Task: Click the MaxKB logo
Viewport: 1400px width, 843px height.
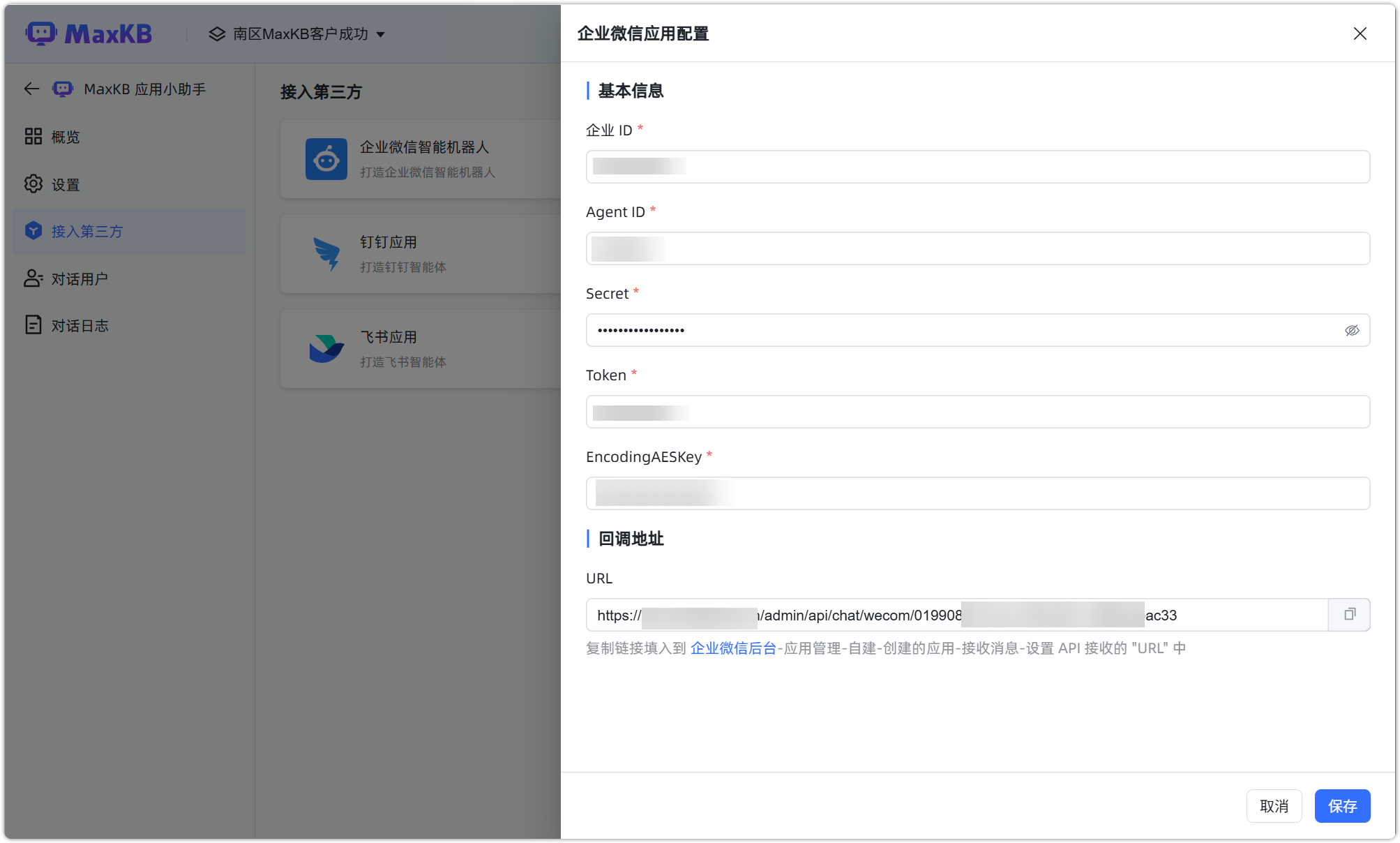Action: point(89,33)
